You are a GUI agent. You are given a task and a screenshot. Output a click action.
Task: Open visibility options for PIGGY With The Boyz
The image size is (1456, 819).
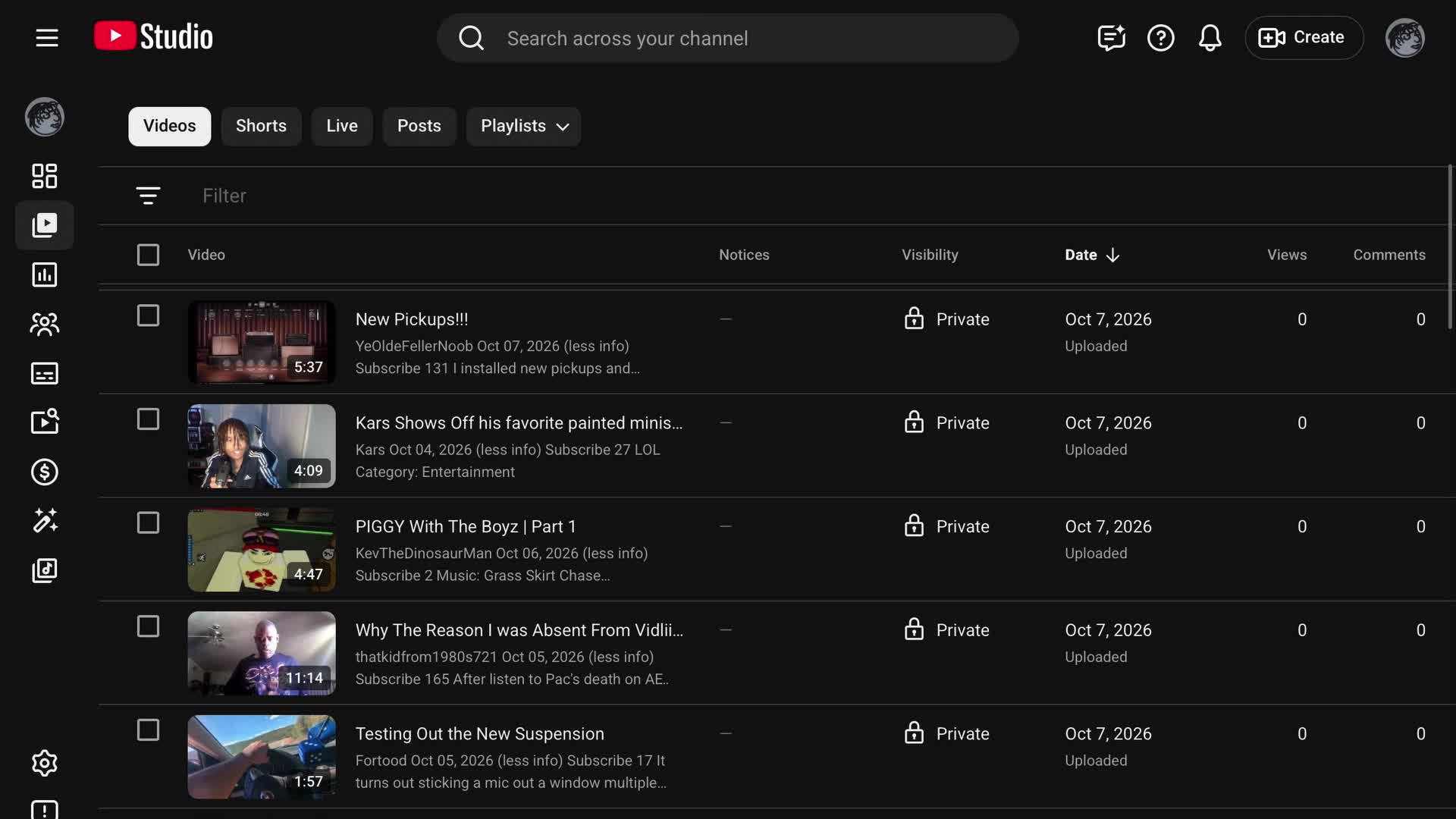946,526
